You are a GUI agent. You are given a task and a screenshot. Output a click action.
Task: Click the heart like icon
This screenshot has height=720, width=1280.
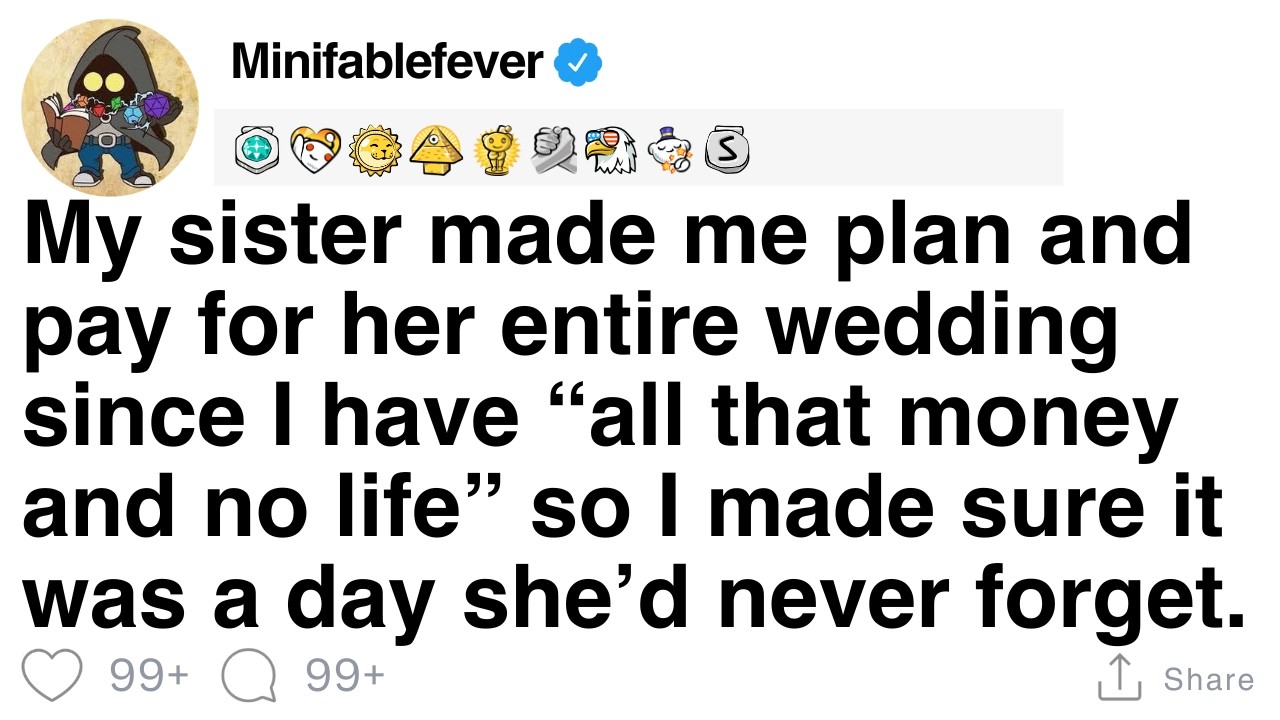point(51,677)
